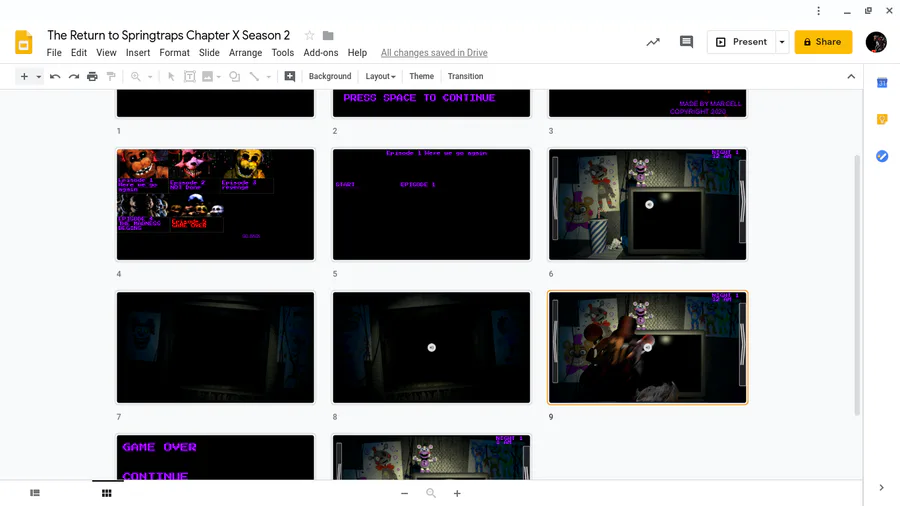Star the presentation
Image resolution: width=900 pixels, height=506 pixels.
click(x=309, y=36)
